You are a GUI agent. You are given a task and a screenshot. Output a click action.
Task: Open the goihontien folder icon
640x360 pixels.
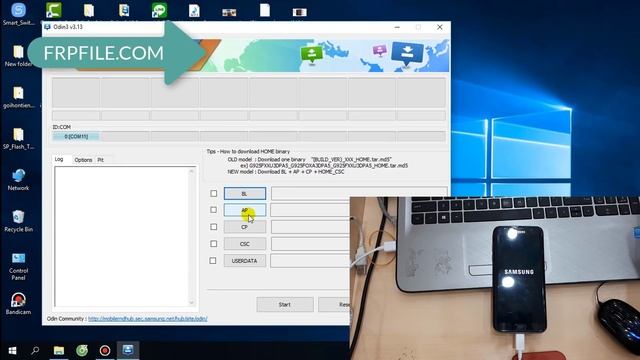click(18, 97)
